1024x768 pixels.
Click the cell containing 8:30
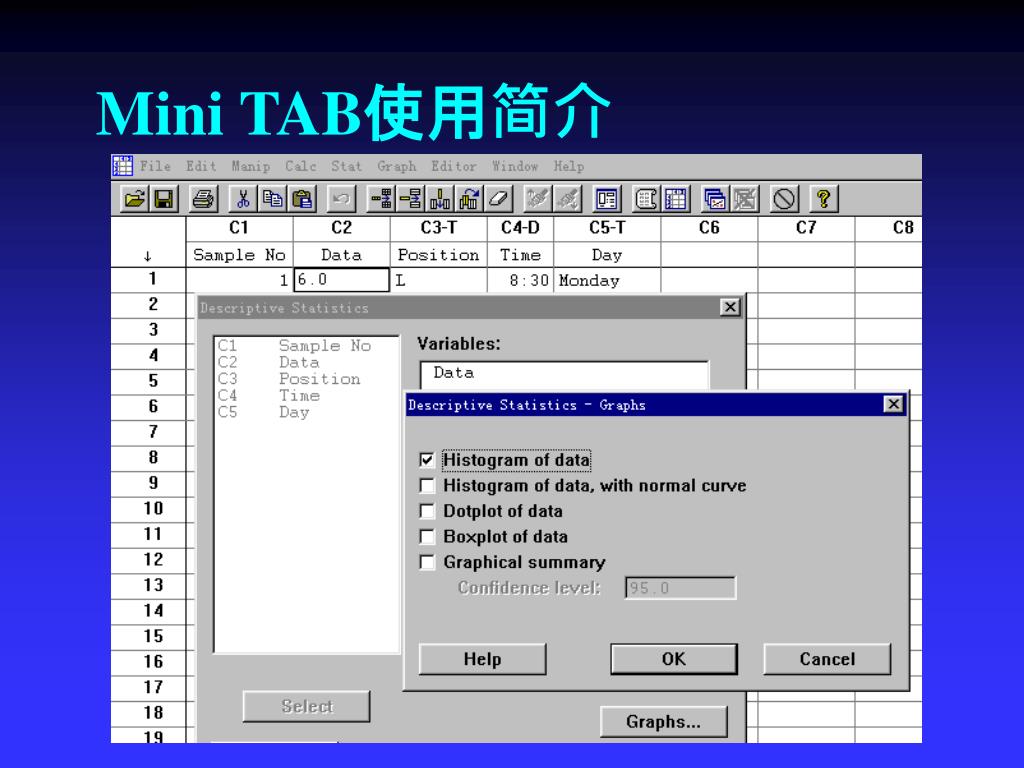pos(520,280)
